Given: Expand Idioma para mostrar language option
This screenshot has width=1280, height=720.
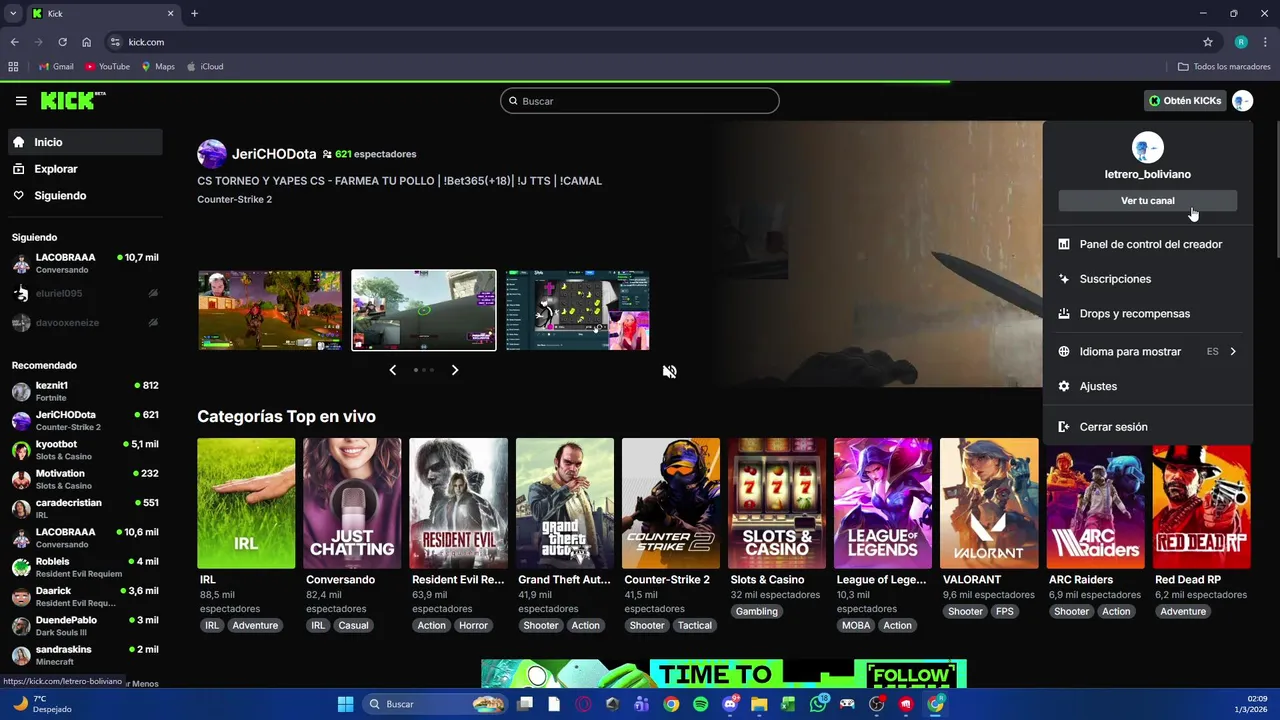Looking at the screenshot, I should [1147, 352].
